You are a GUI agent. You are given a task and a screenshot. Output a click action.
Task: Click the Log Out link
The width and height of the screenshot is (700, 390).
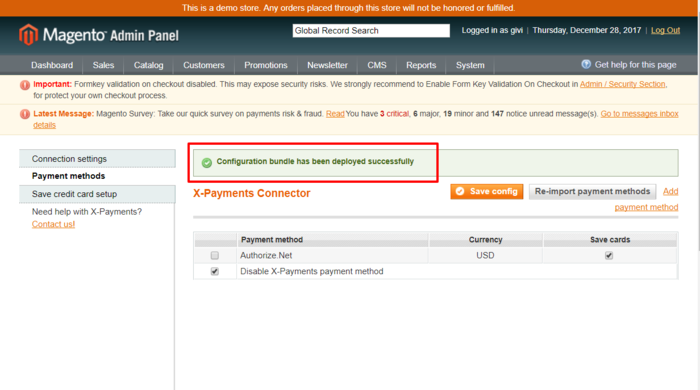[x=665, y=30]
